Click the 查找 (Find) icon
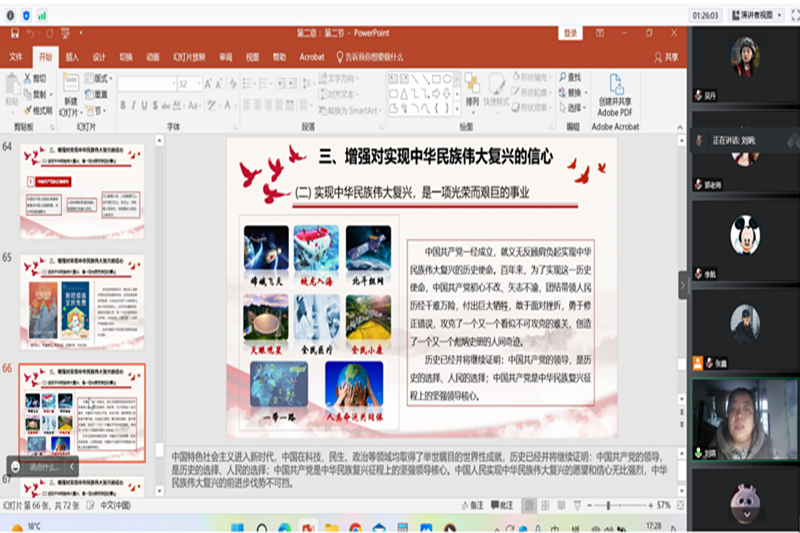This screenshot has height=533, width=800. click(x=572, y=77)
